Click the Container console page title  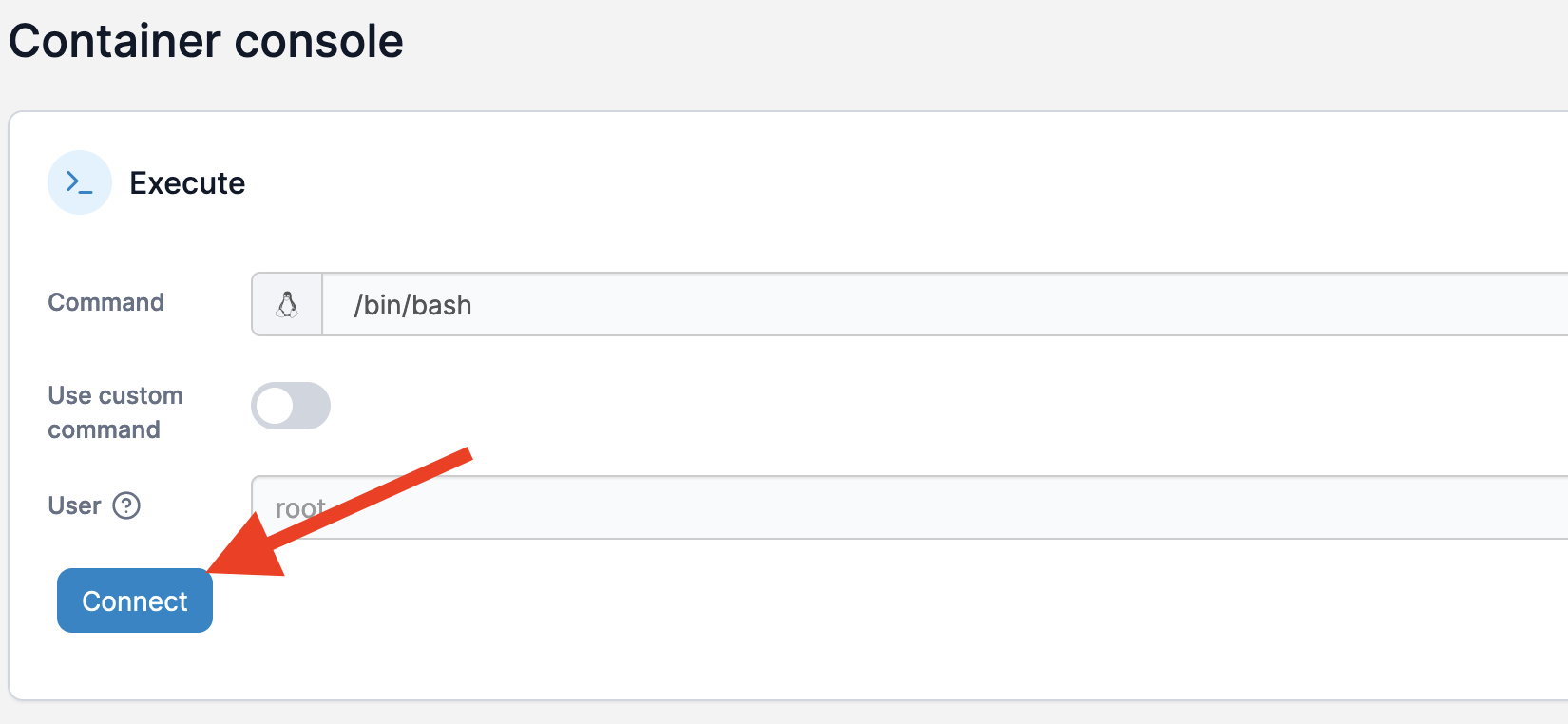pyautogui.click(x=205, y=40)
